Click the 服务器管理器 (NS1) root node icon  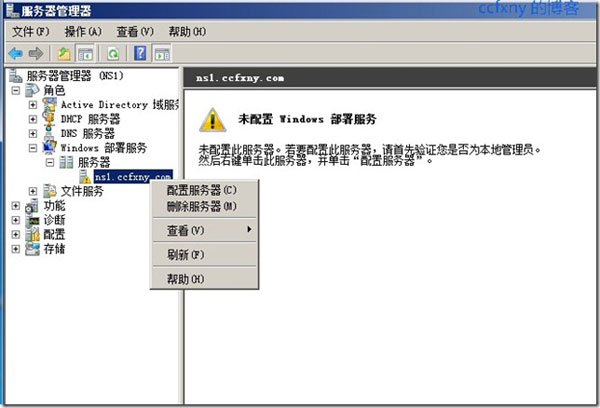(16, 76)
